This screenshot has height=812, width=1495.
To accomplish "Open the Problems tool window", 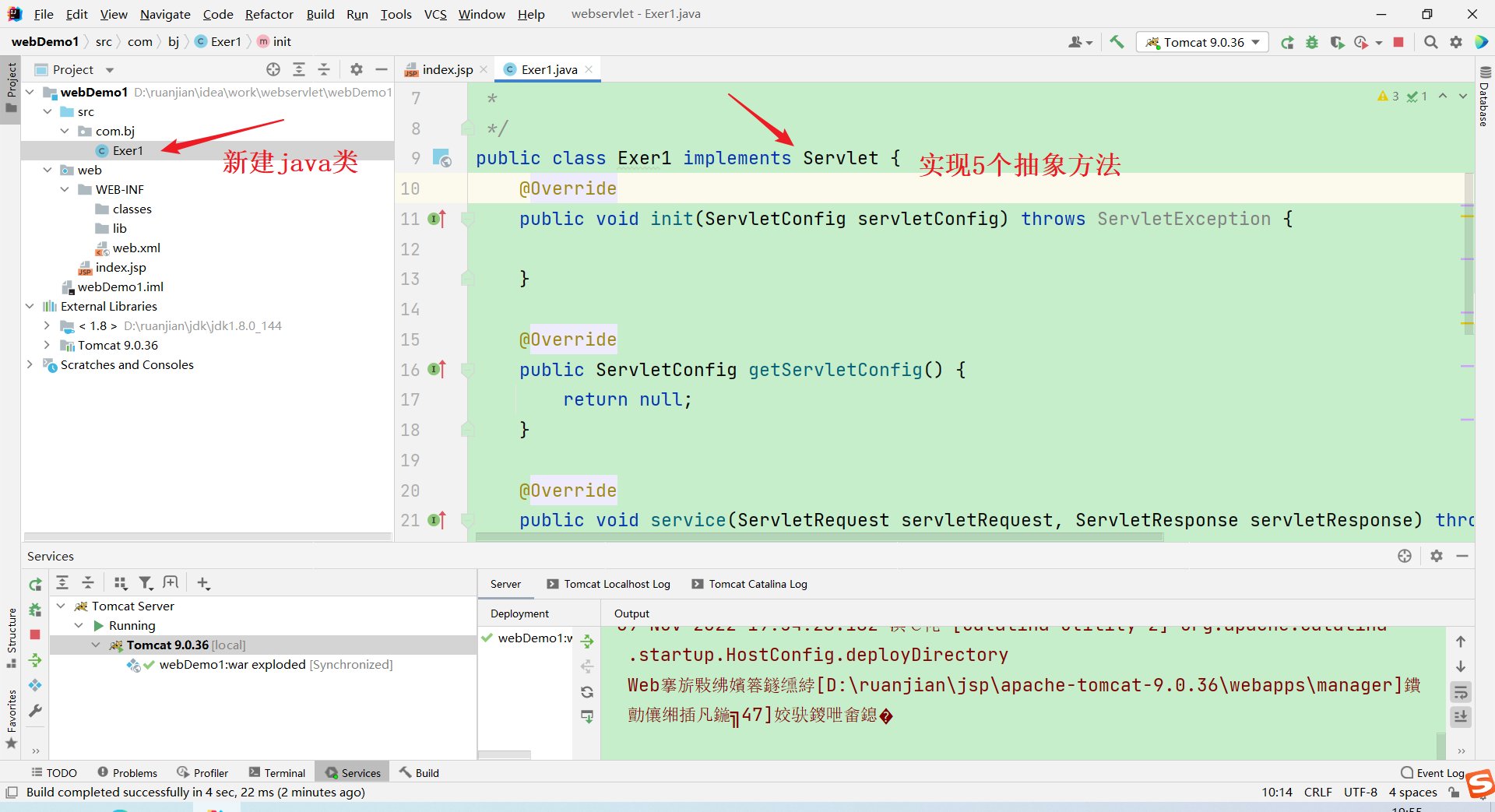I will click(128, 772).
